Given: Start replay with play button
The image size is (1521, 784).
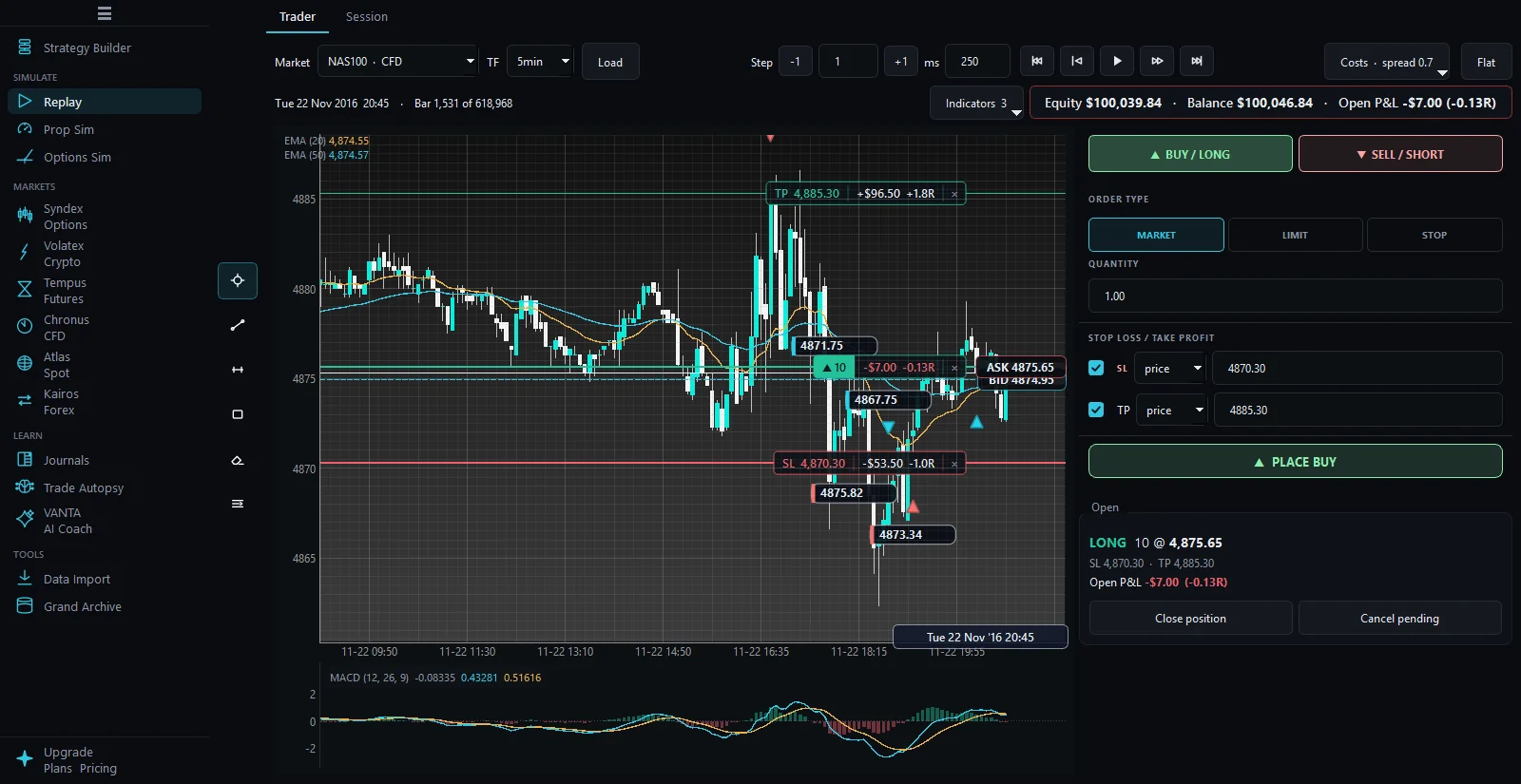Looking at the screenshot, I should coord(1117,61).
